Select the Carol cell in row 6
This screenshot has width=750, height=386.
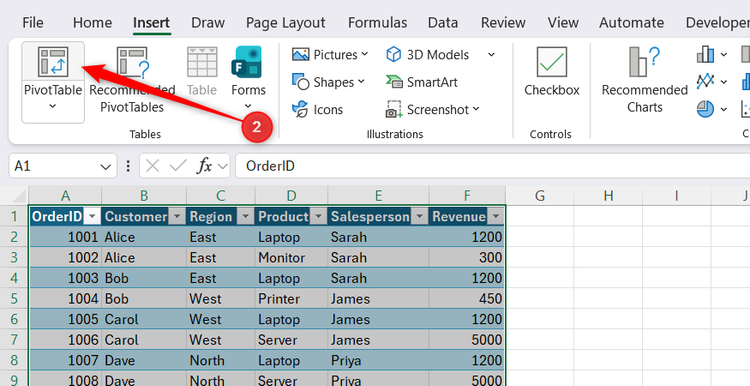144,320
